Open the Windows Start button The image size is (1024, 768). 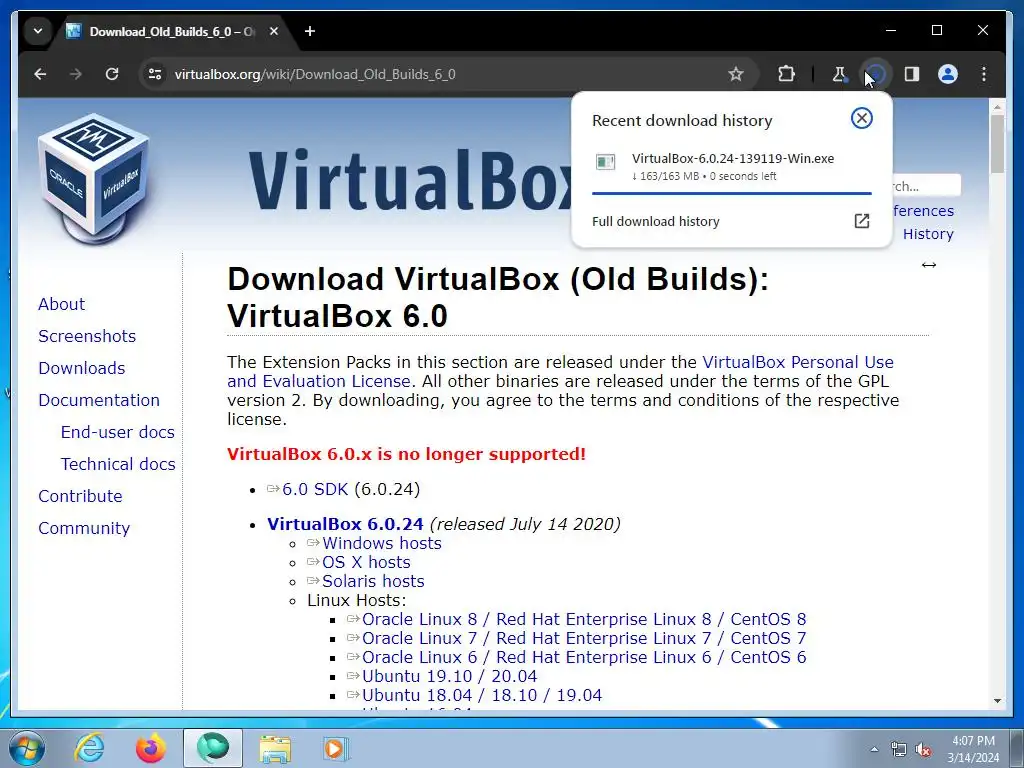27,748
